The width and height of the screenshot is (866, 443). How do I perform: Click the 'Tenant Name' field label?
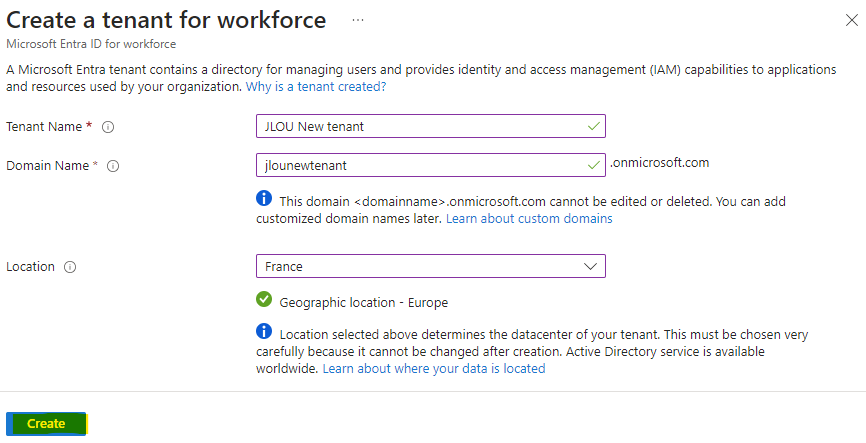(44, 126)
